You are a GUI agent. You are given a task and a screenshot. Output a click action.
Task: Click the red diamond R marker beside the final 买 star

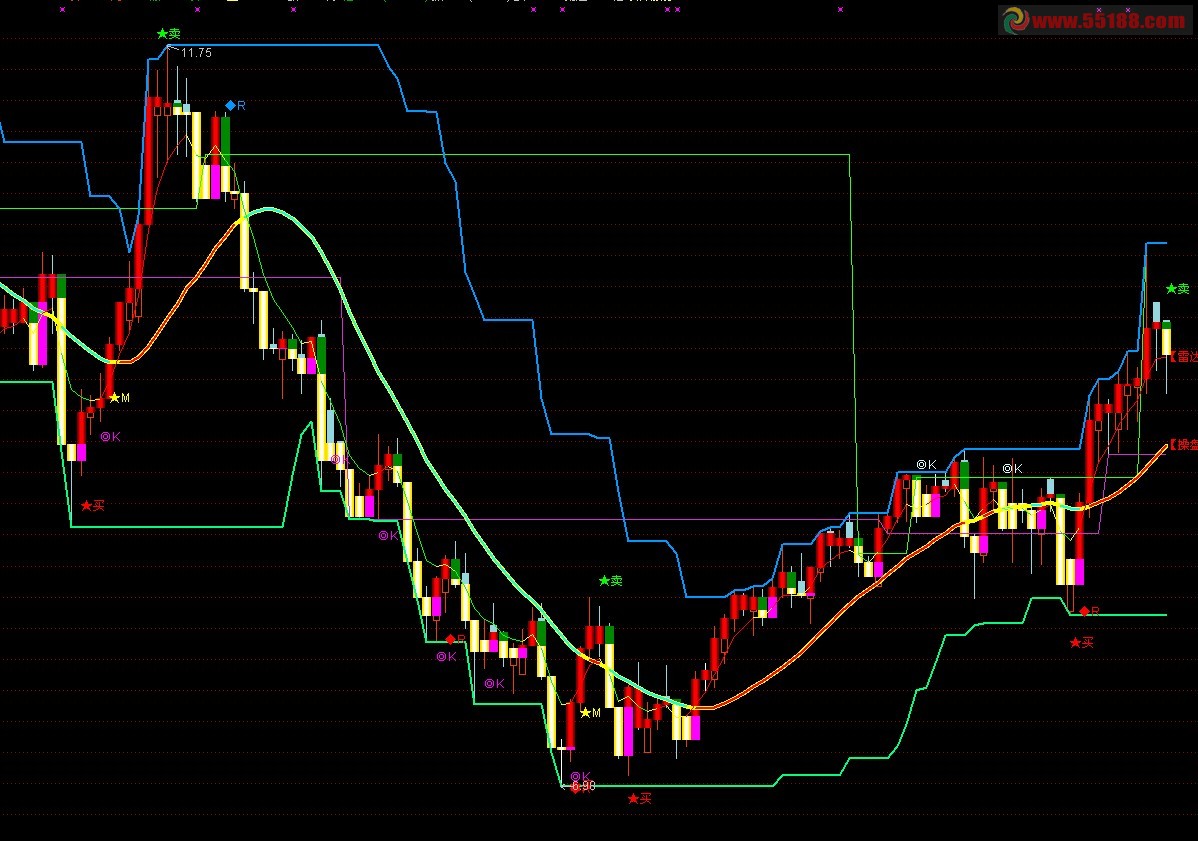coord(1089,611)
